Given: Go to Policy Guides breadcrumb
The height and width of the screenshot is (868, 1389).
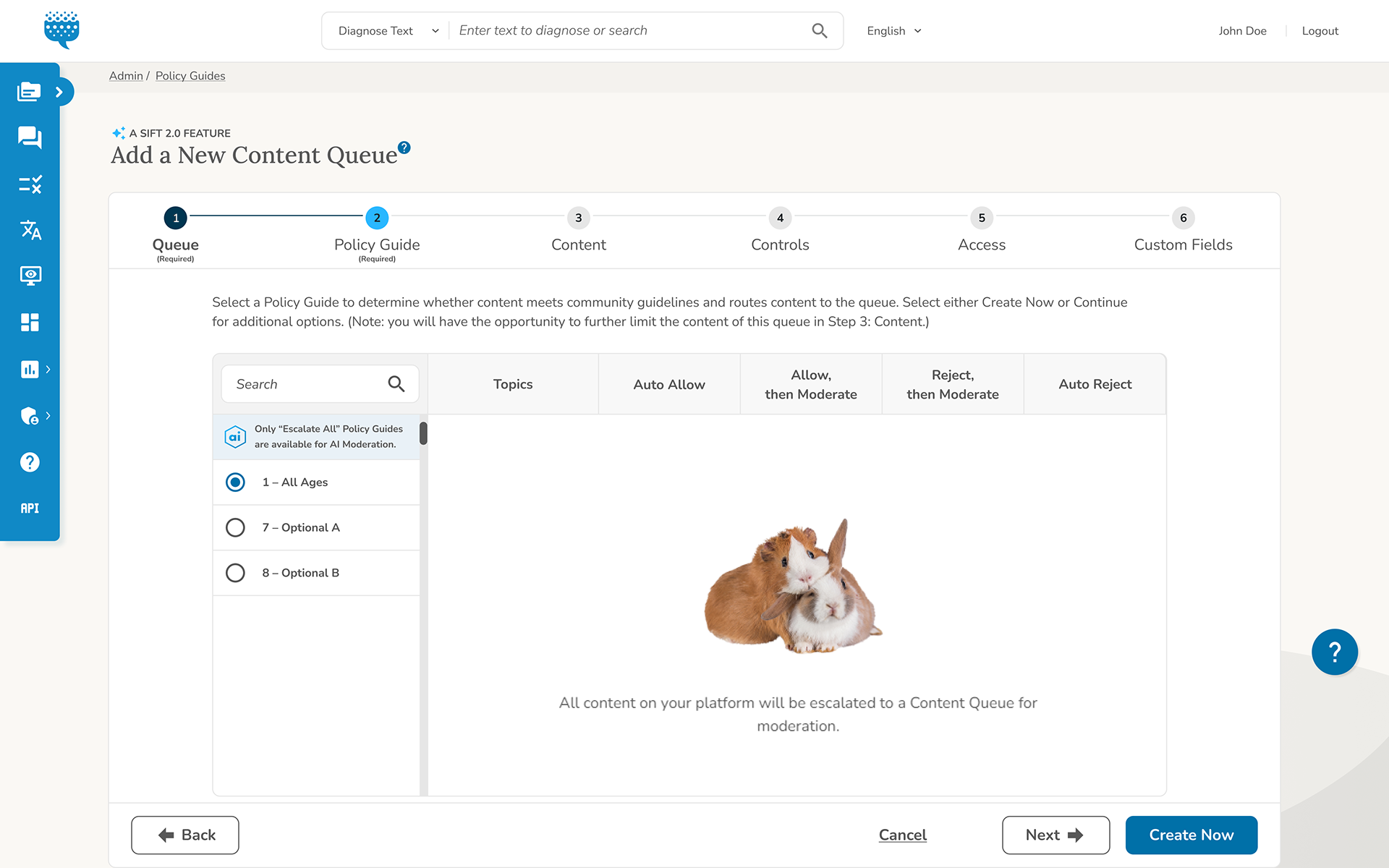Looking at the screenshot, I should click(x=190, y=76).
